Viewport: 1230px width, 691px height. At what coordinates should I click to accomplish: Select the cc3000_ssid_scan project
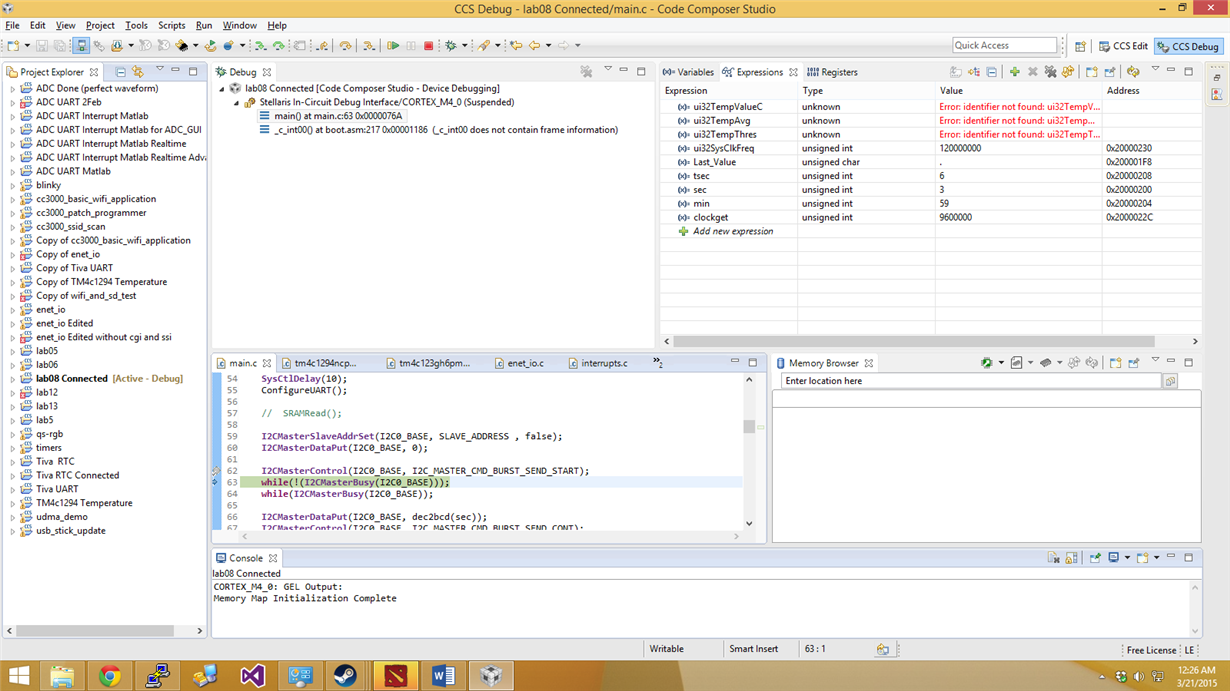pos(70,227)
